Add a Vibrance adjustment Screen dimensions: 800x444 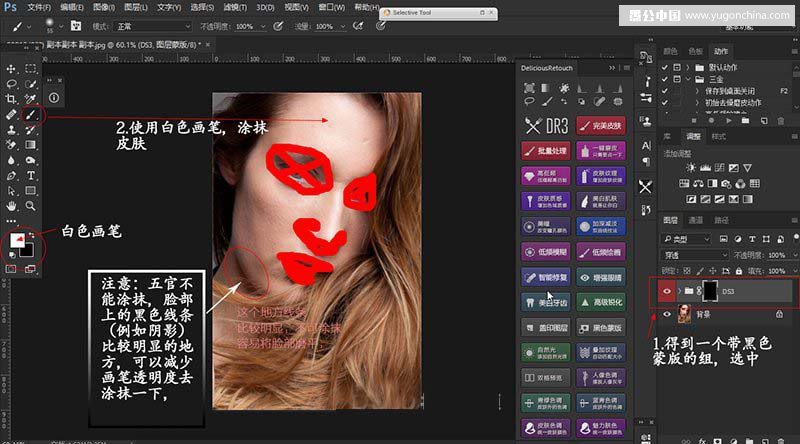coord(747,167)
